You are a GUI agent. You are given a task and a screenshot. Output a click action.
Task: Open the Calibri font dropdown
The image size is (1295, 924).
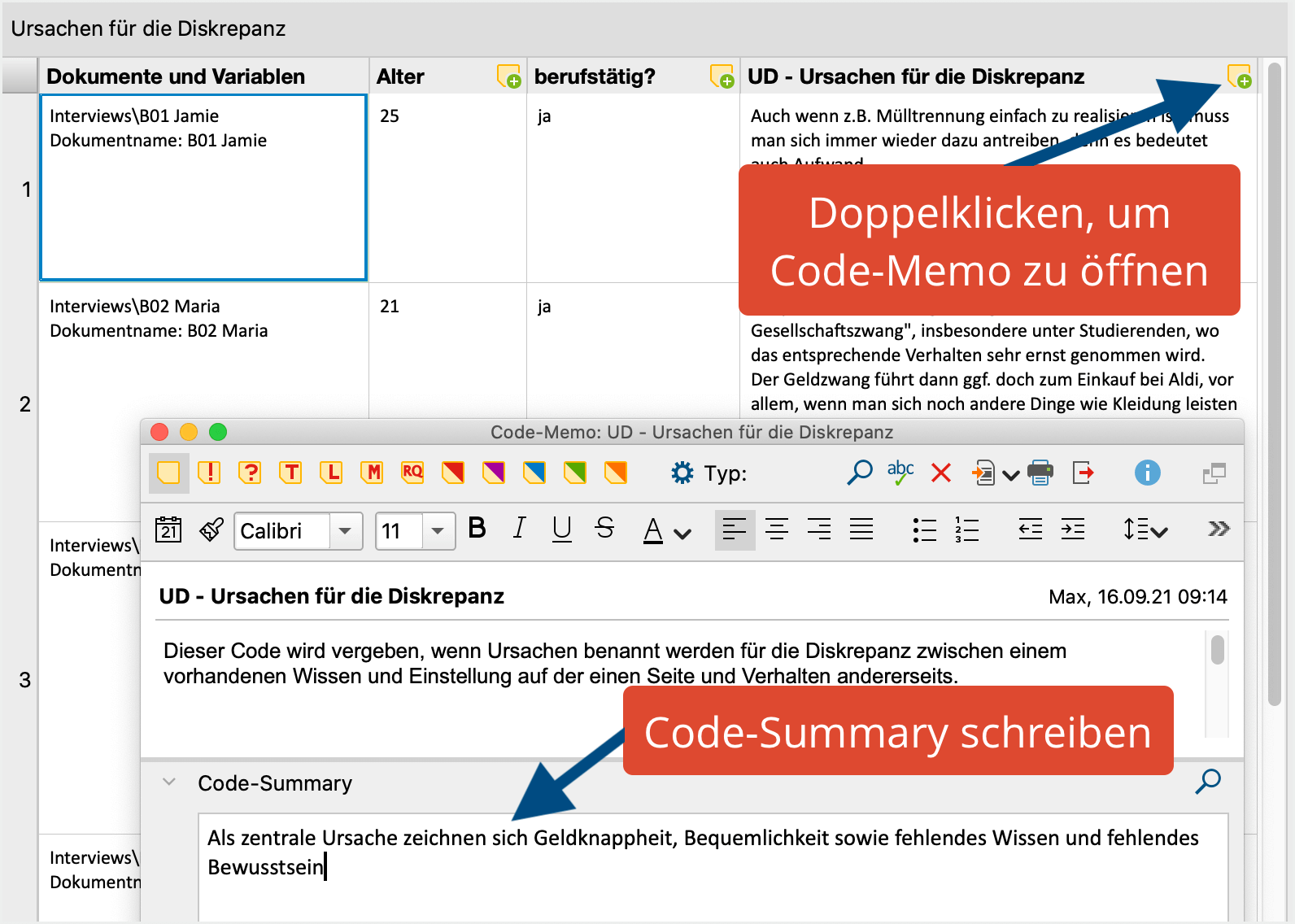point(346,531)
